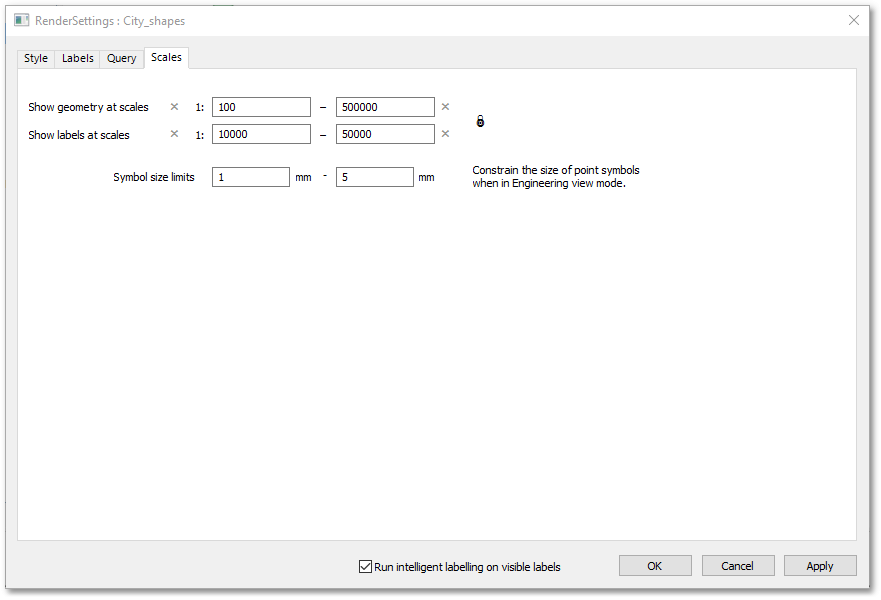881x600 pixels.
Task: Switch to the Style tab
Action: (36, 58)
